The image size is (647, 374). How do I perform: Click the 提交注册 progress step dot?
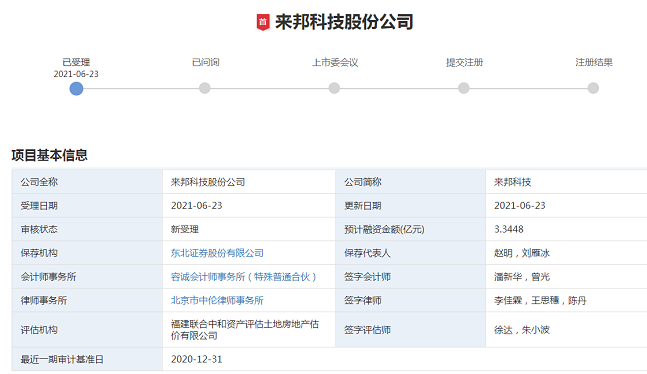pos(464,88)
